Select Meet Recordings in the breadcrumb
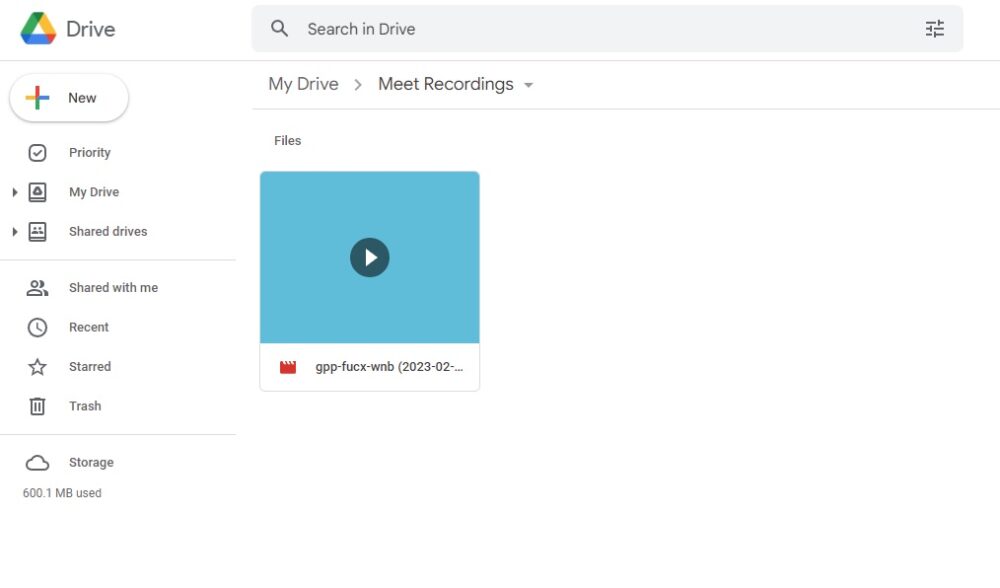The width and height of the screenshot is (1000, 588). [x=445, y=84]
